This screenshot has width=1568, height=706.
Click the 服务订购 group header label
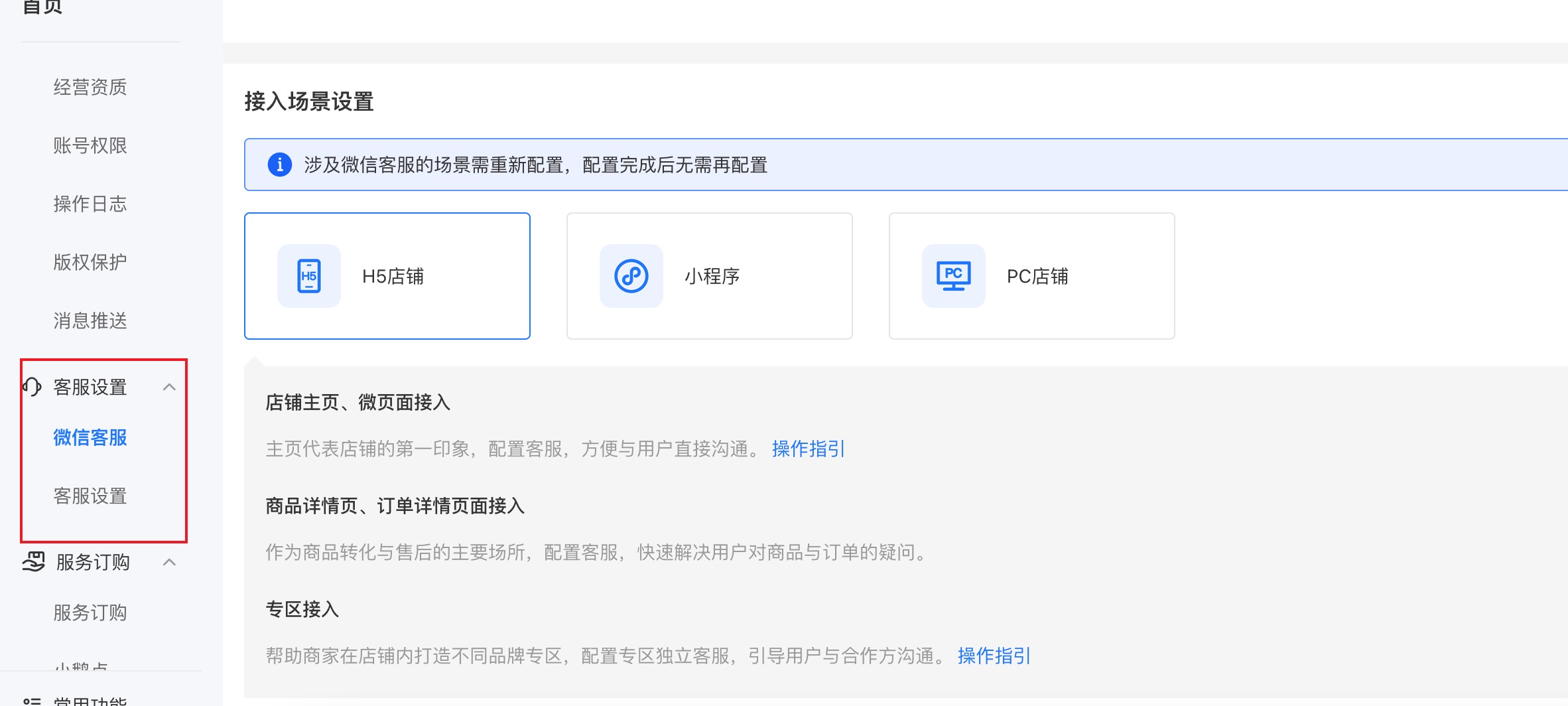coord(93,562)
